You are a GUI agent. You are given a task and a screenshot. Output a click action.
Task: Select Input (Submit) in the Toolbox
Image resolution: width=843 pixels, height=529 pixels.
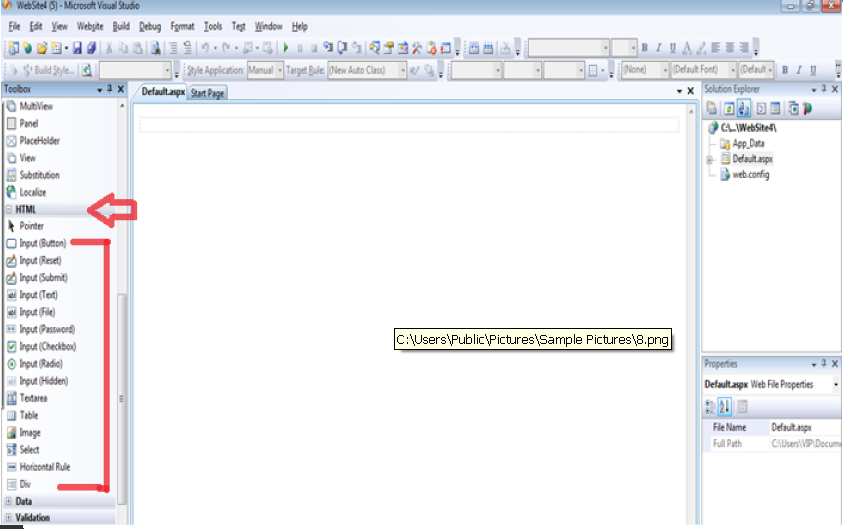coord(37,278)
